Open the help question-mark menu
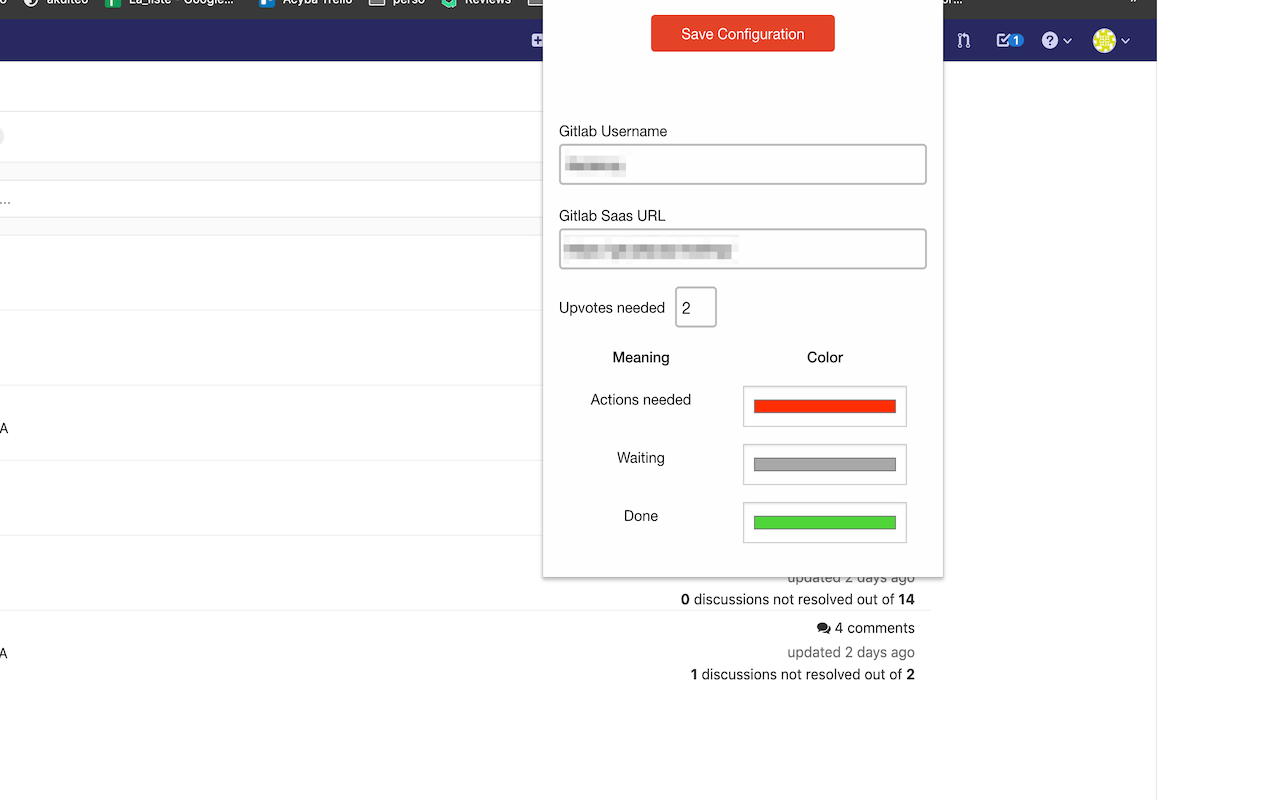The image size is (1280, 800). [1056, 40]
